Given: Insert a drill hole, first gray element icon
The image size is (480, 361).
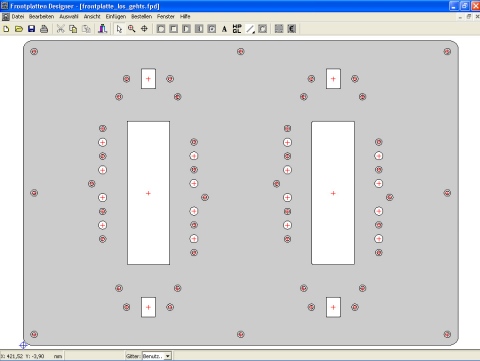Looking at the screenshot, I should [x=161, y=29].
